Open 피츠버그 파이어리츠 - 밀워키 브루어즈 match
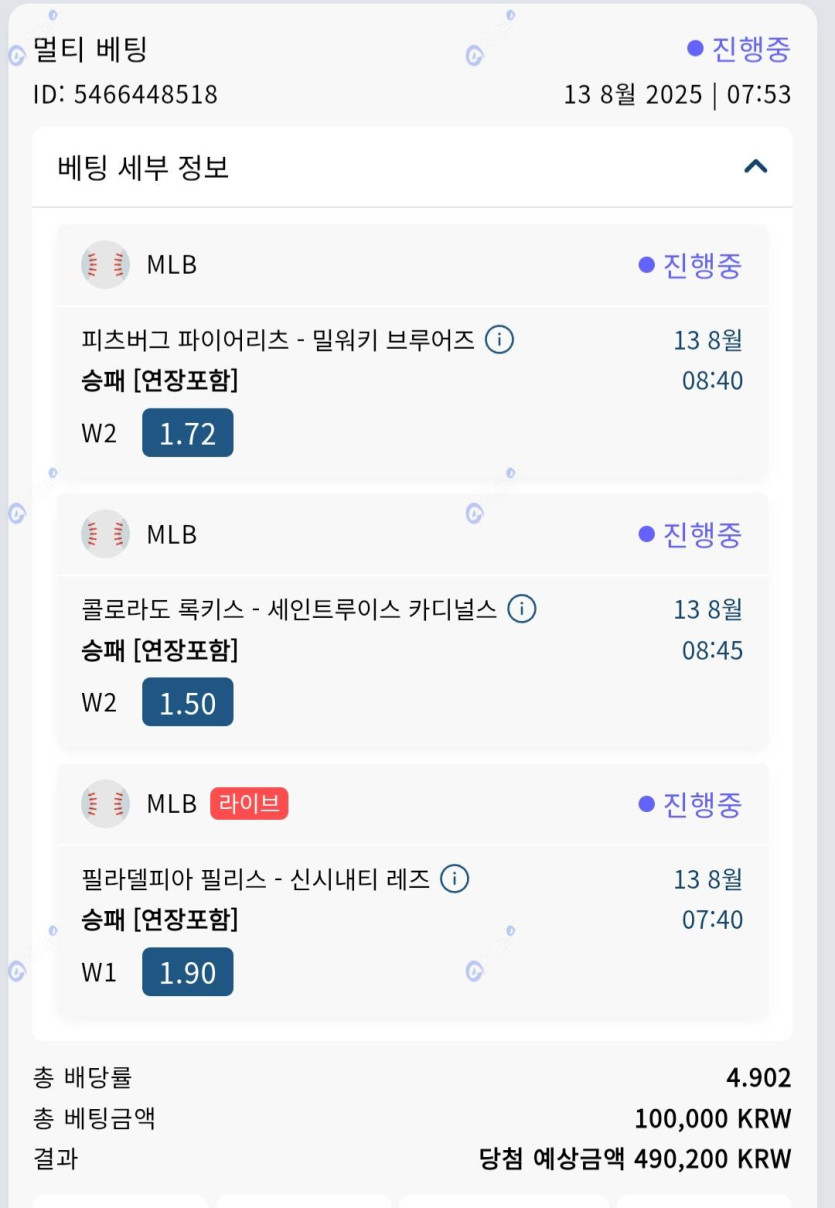Viewport: 835px width, 1208px height. pos(278,340)
